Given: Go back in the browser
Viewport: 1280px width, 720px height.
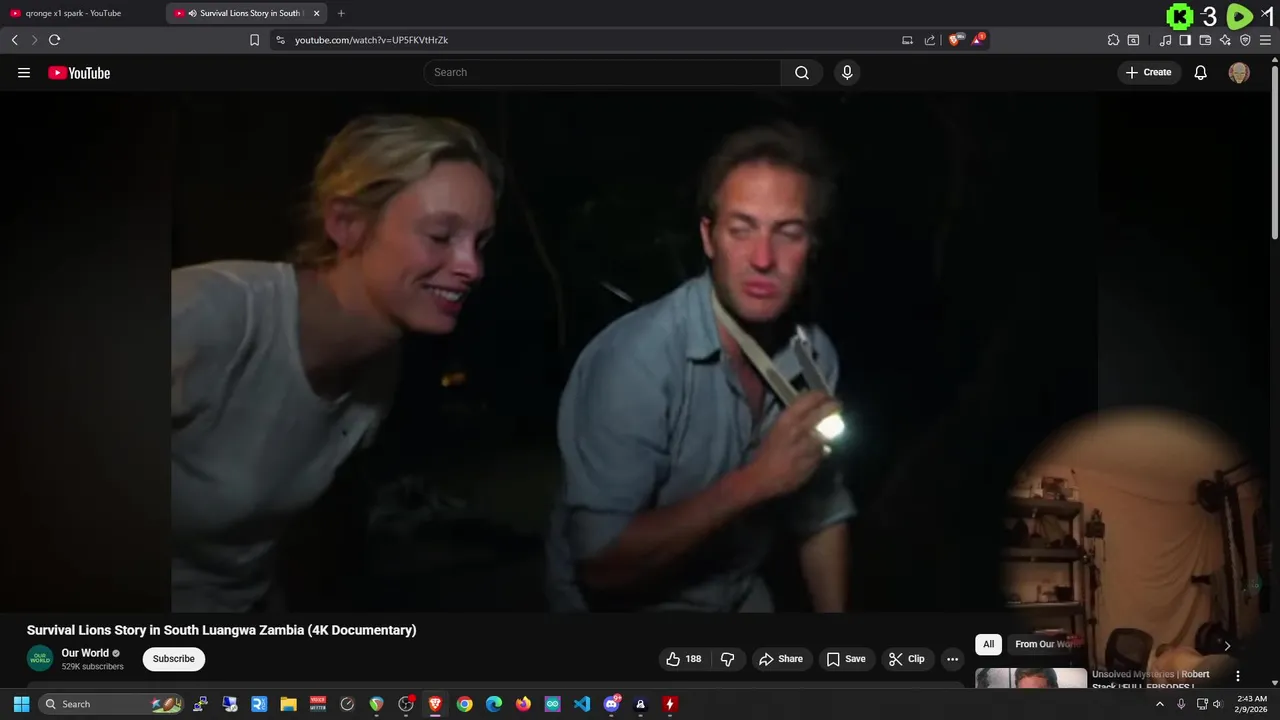Looking at the screenshot, I should point(14,40).
